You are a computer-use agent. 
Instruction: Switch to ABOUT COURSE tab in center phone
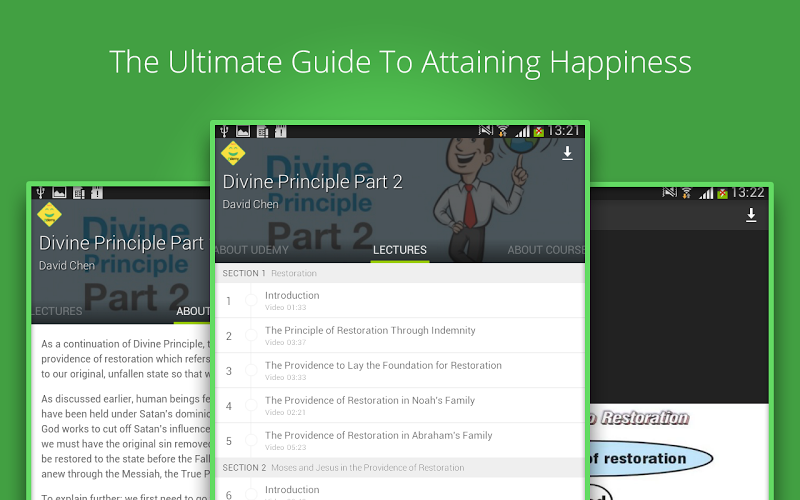(x=546, y=250)
